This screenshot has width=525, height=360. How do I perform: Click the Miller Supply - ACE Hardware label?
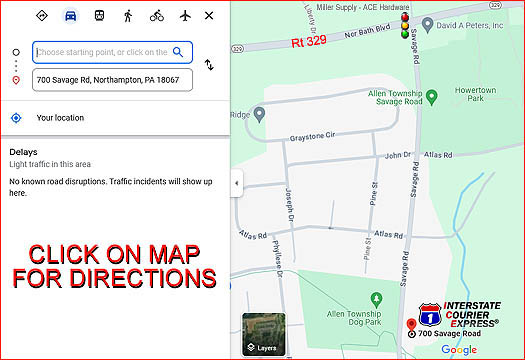pyautogui.click(x=363, y=7)
